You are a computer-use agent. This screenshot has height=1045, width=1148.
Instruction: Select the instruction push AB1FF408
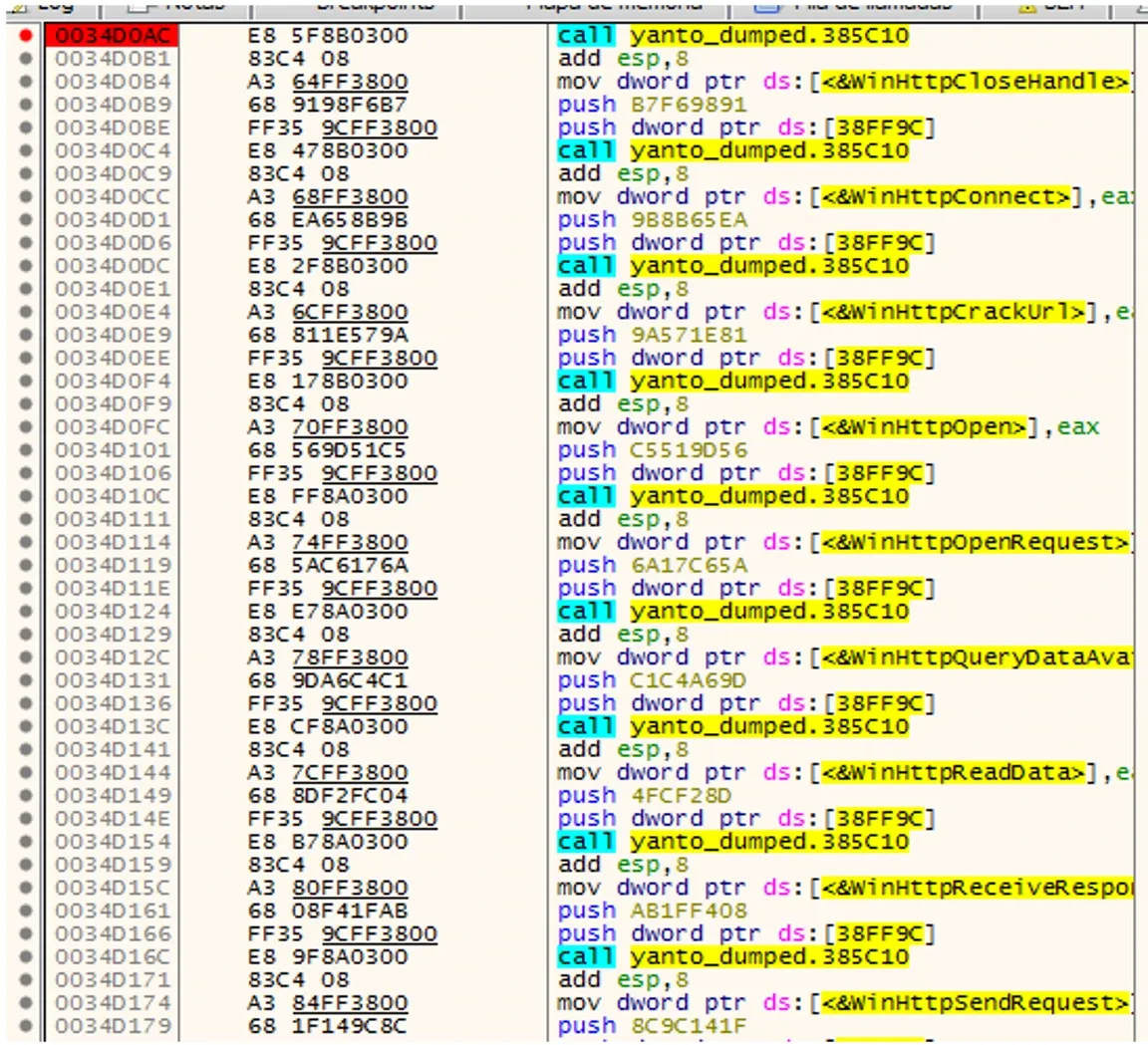click(653, 912)
